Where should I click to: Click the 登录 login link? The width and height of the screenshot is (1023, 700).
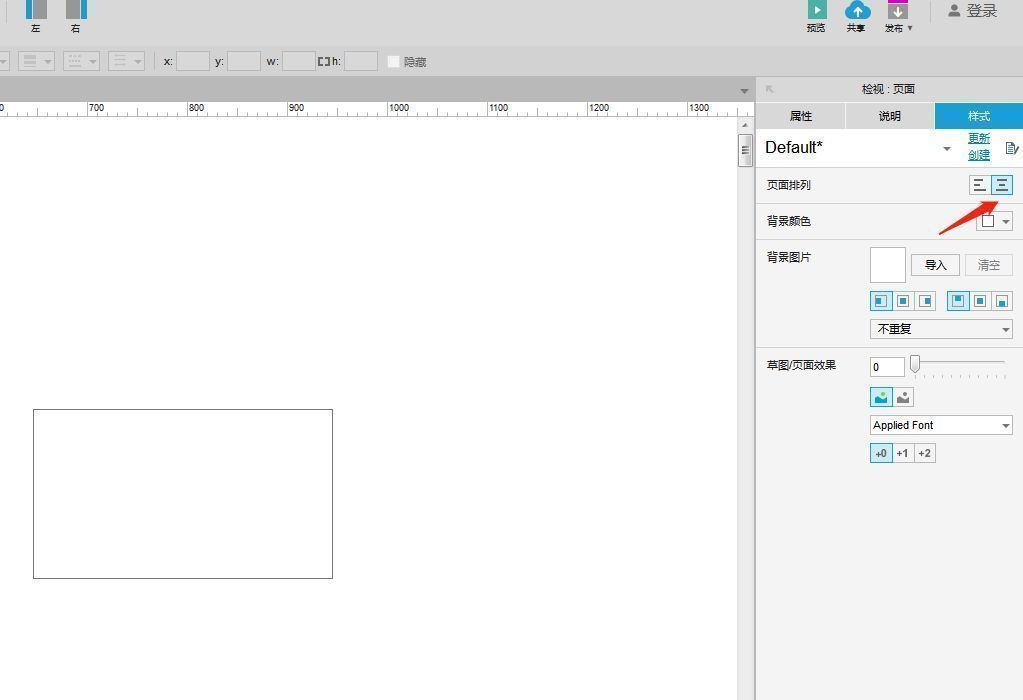pos(973,10)
